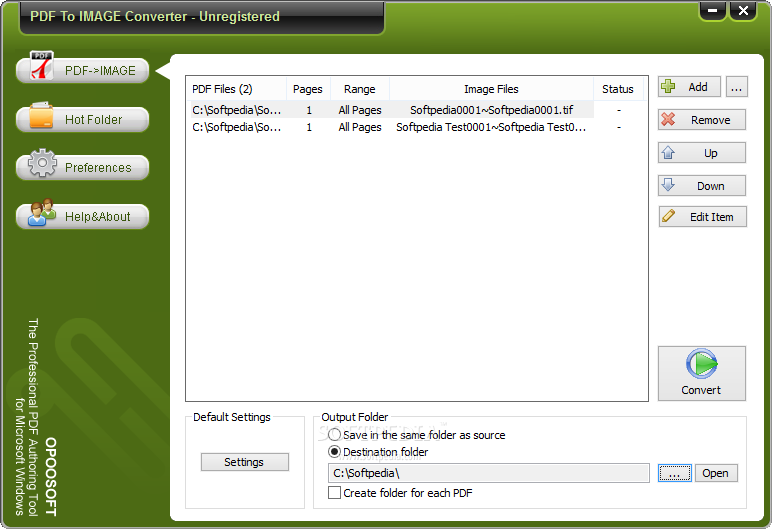Move the selected item Down
Screen dimensions: 772x529
click(702, 186)
